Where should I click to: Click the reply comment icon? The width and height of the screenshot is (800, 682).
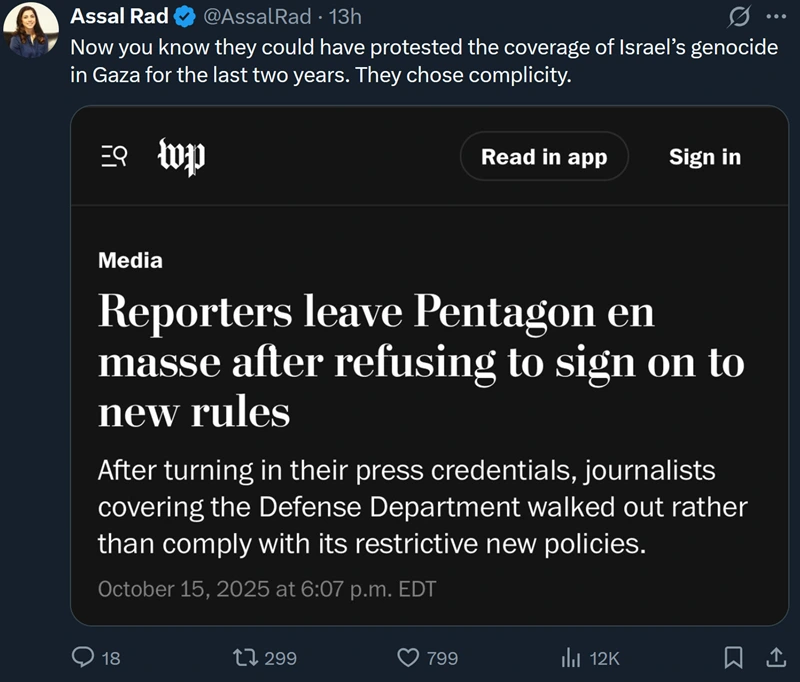click(83, 657)
